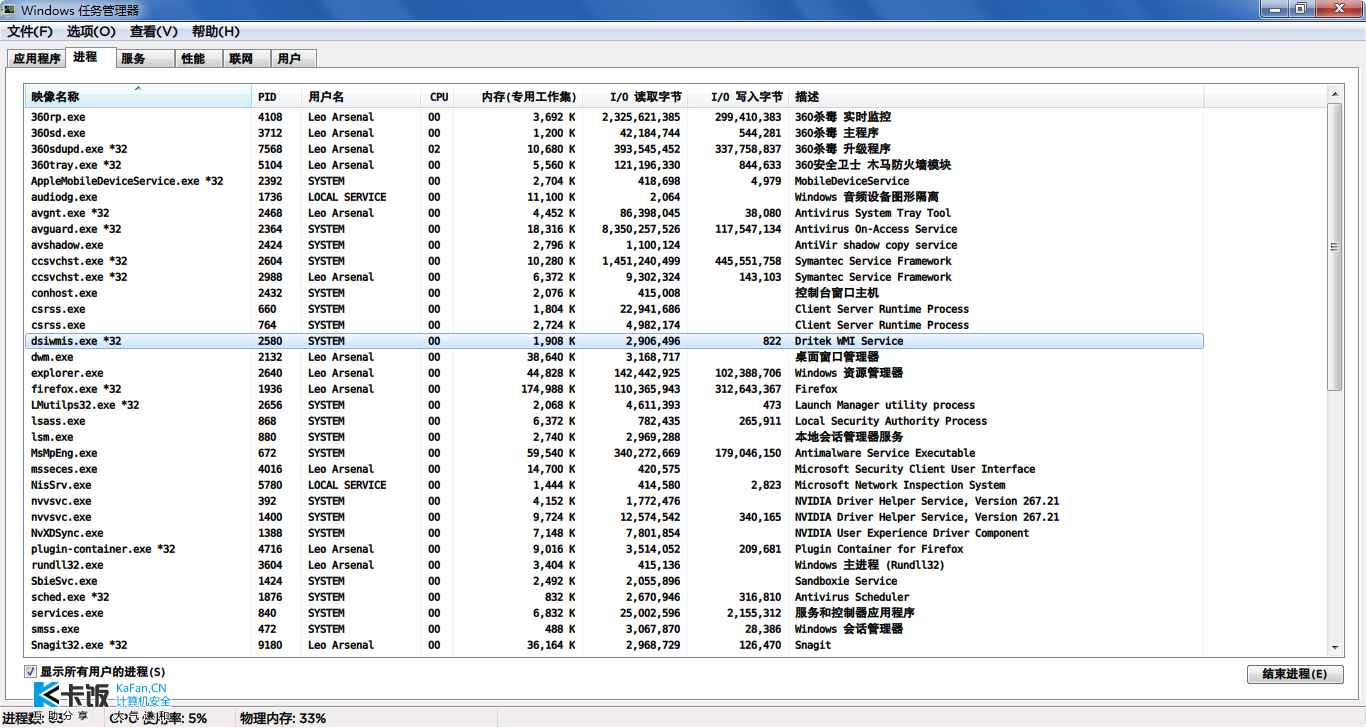1366x728 pixels.
Task: Select the dwm.exe process row
Action: [x=614, y=357]
